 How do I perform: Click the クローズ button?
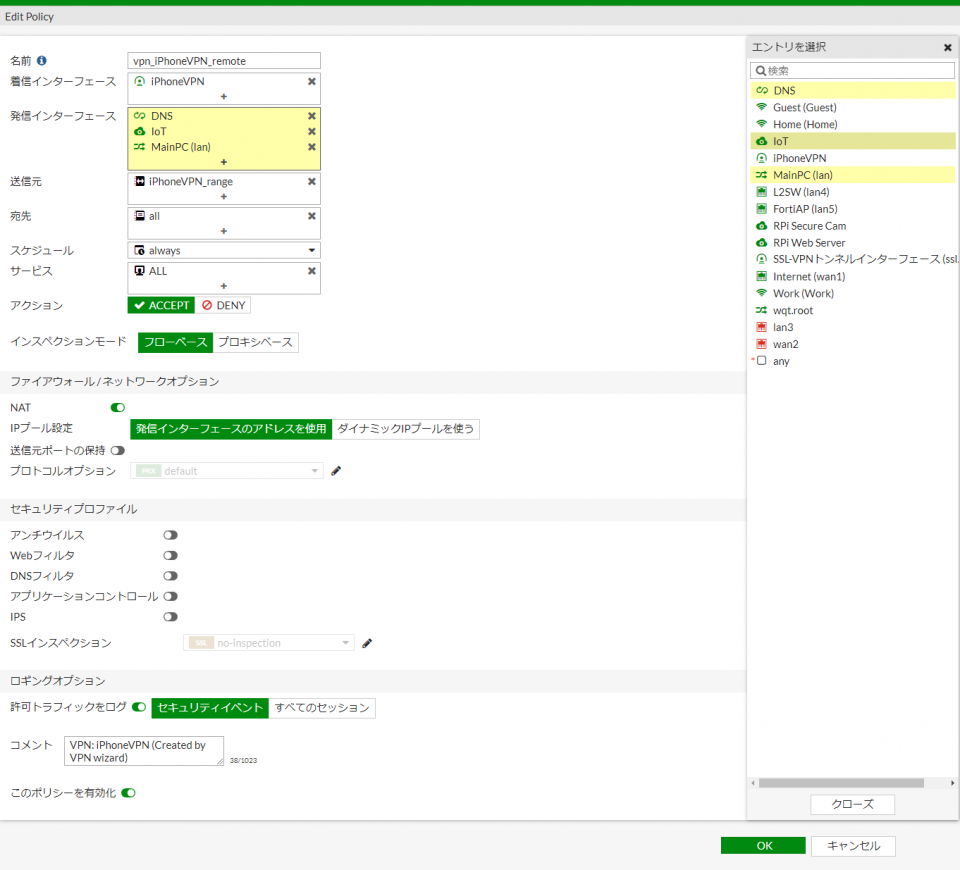click(x=852, y=804)
